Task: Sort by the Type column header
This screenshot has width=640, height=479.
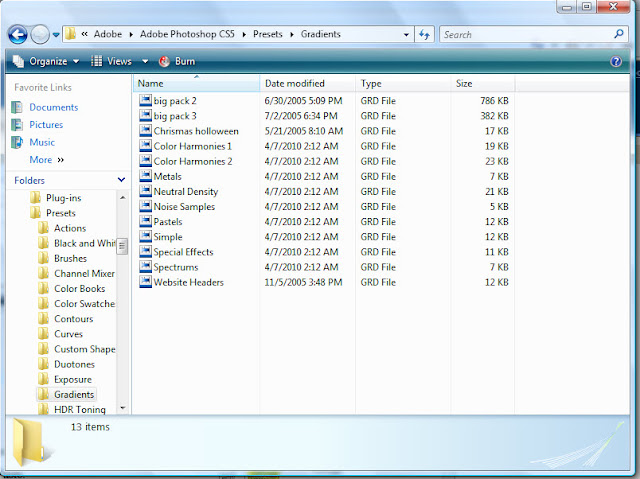Action: [403, 84]
